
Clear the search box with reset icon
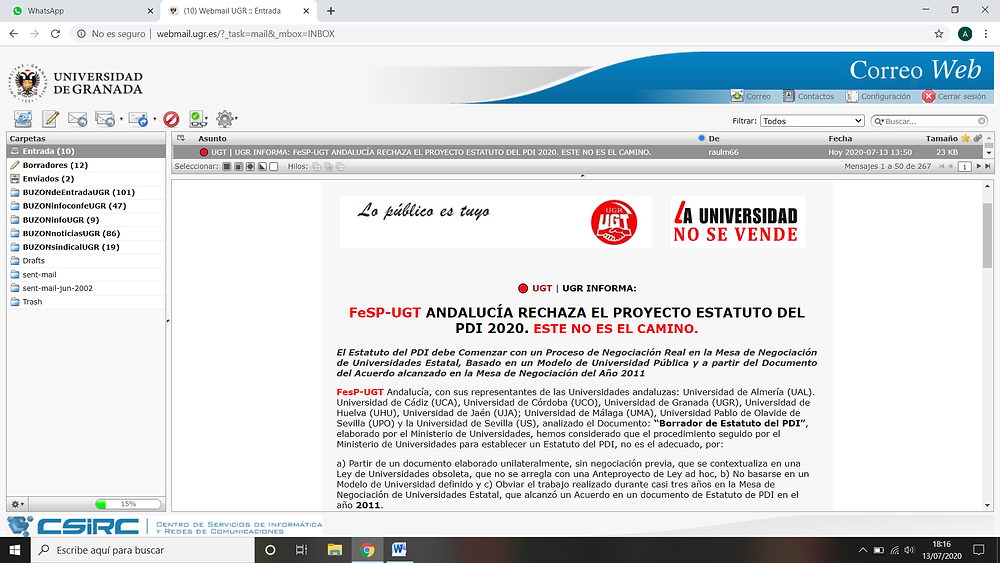tap(982, 121)
